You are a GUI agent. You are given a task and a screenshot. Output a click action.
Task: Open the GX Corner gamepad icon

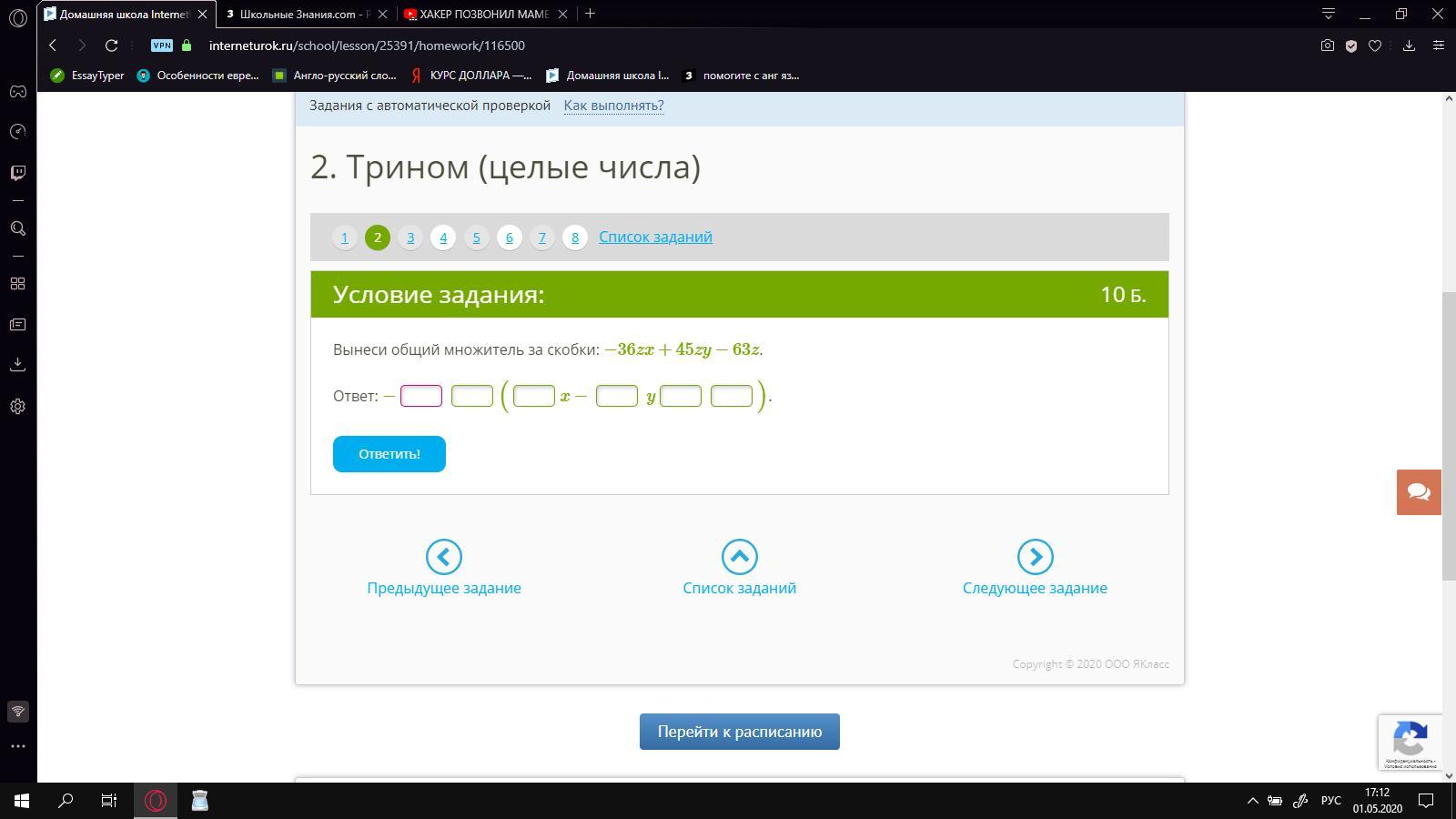click(17, 91)
